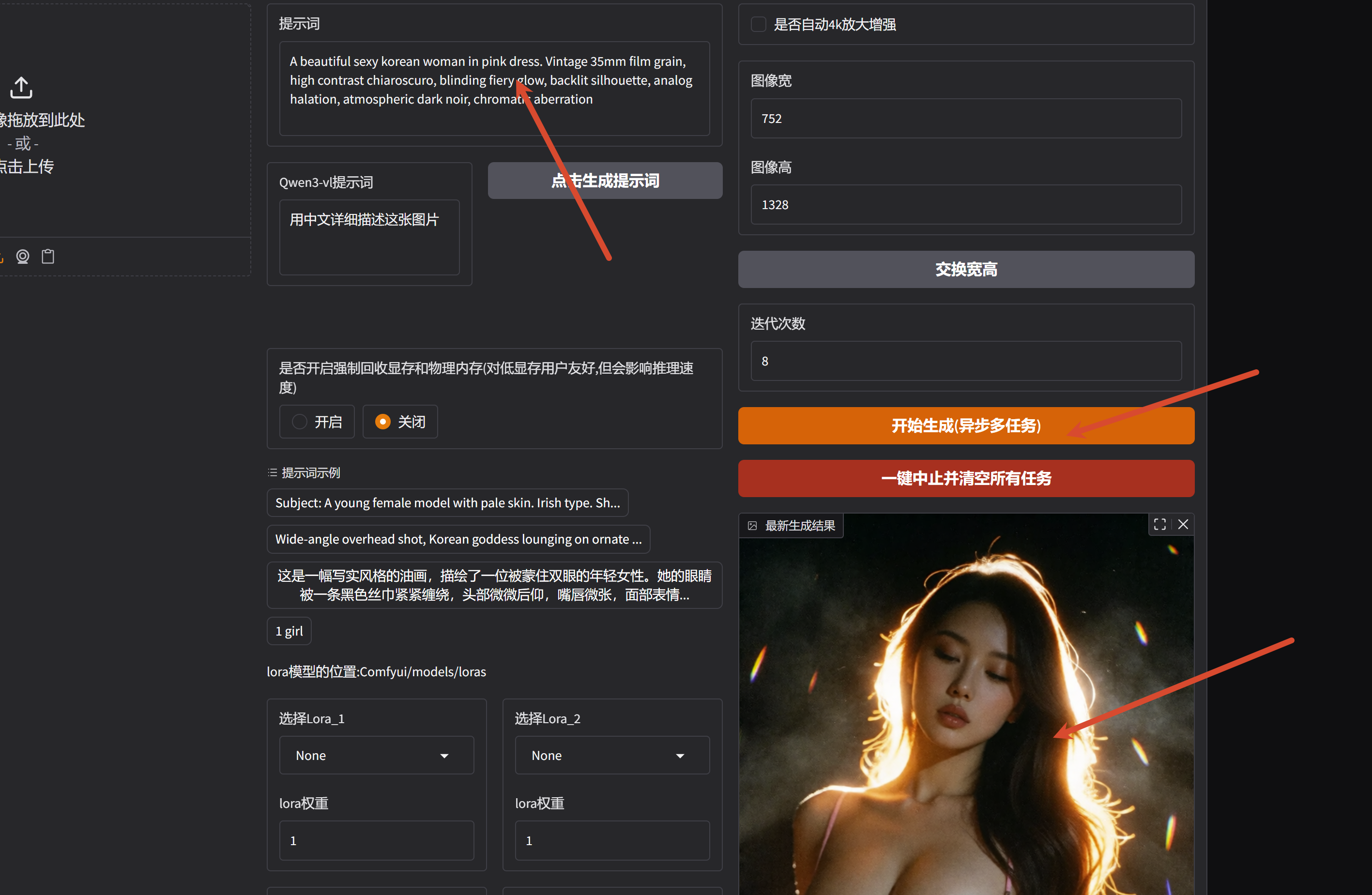Click the image icon beside 最新生成结果
This screenshot has height=895, width=1372.
coord(752,526)
